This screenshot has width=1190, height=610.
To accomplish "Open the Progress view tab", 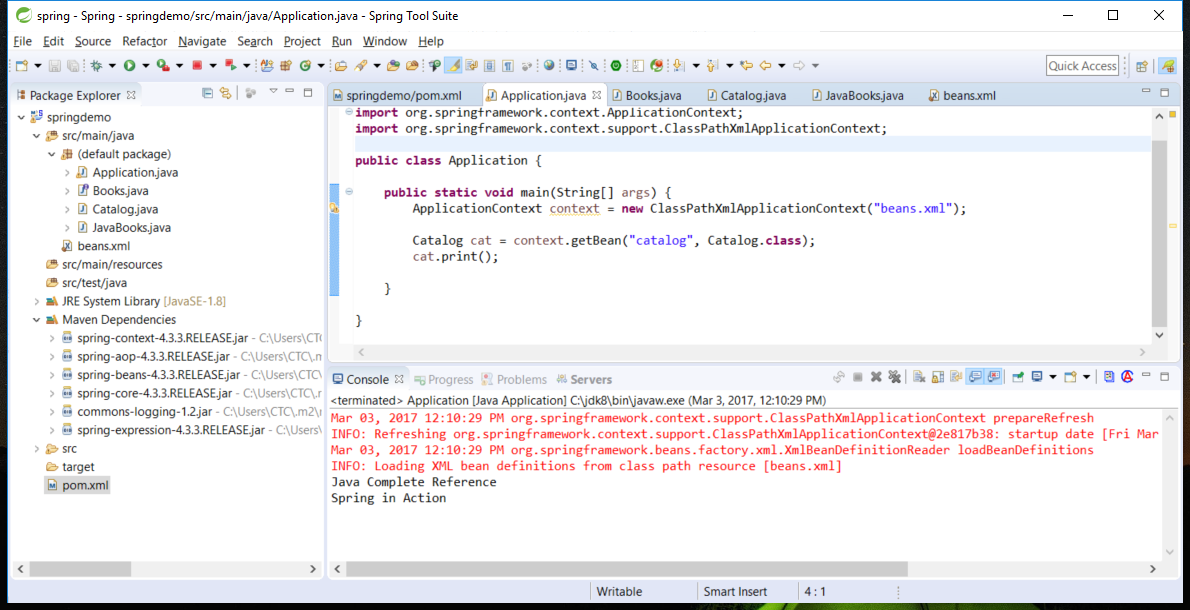I will (x=442, y=379).
